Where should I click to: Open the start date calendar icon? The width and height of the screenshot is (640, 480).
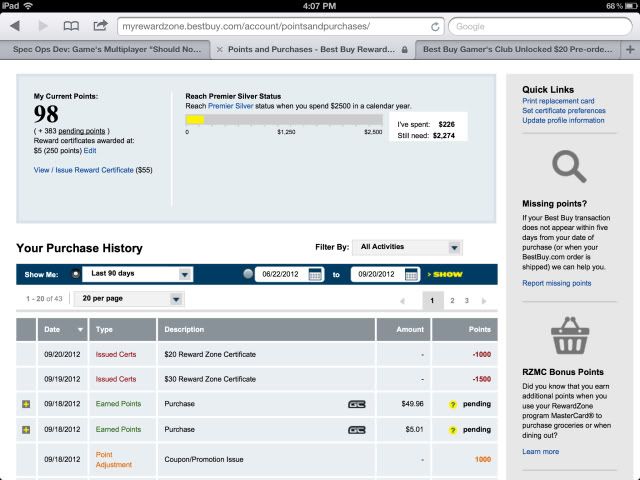(315, 274)
